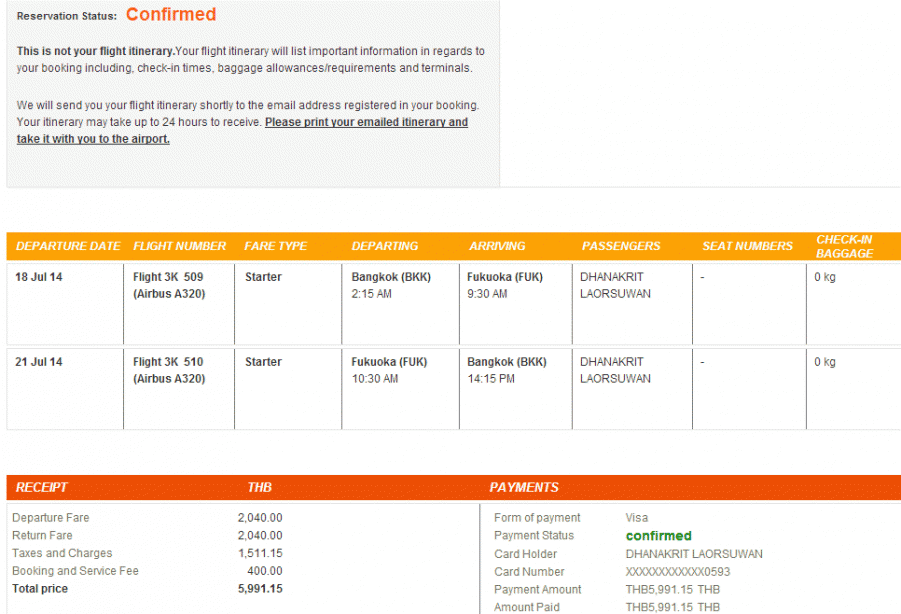Screen dimensions: 901x614
Task: Click the 'SEAT NUMBERS' column header
Action: click(x=747, y=246)
